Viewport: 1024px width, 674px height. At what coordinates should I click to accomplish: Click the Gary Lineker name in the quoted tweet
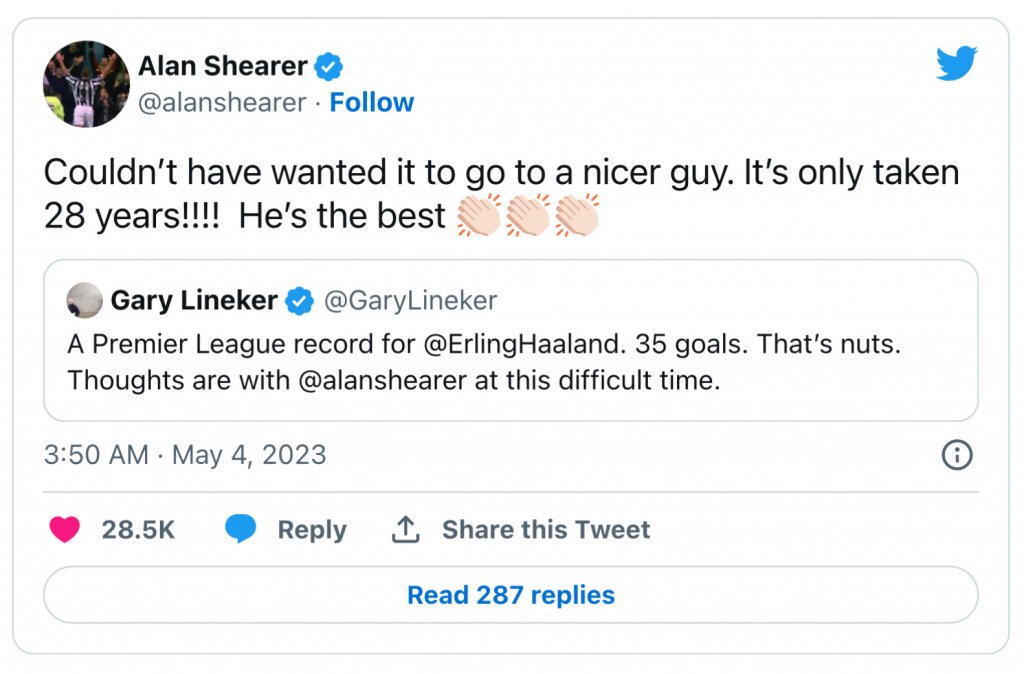click(194, 300)
